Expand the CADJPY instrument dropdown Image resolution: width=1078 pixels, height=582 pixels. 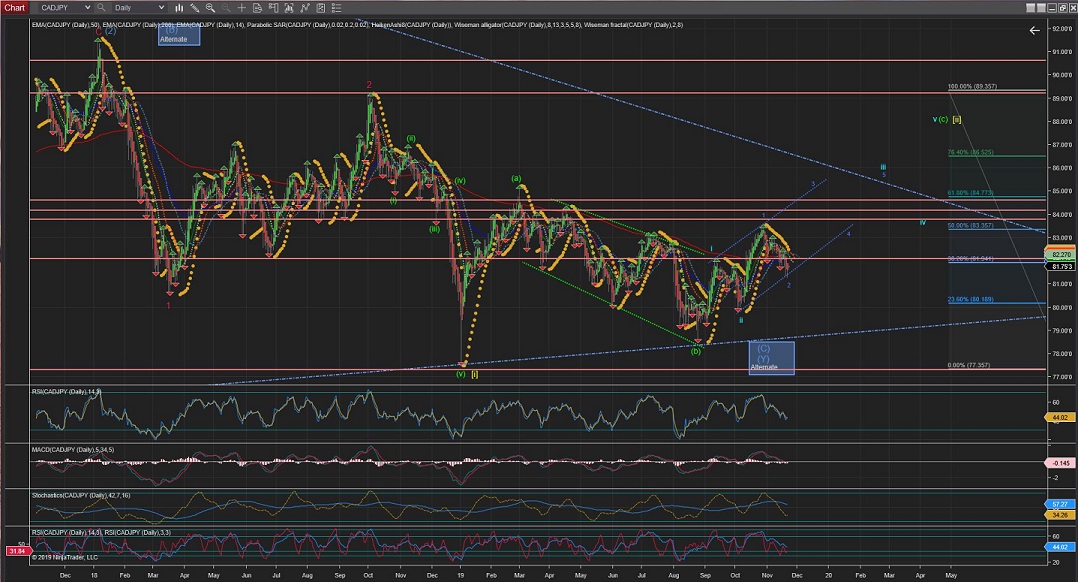(88, 8)
